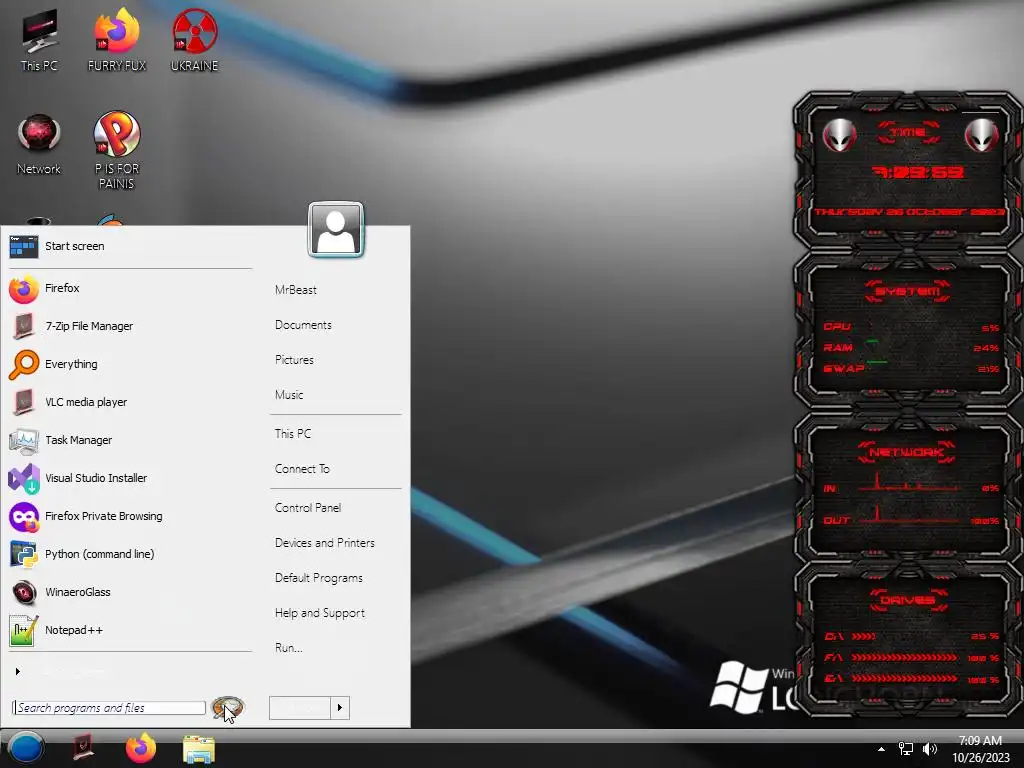Launch Firefox from the start menu

(131, 288)
